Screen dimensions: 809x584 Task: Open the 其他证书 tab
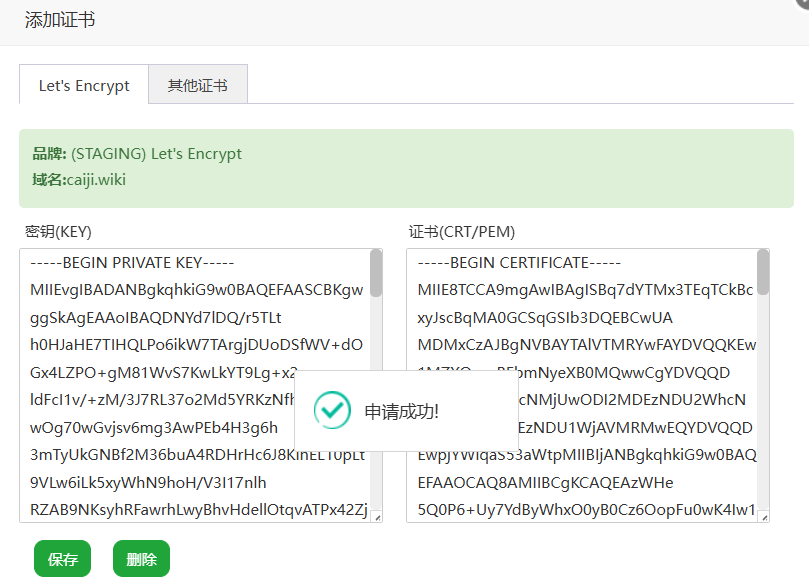197,86
